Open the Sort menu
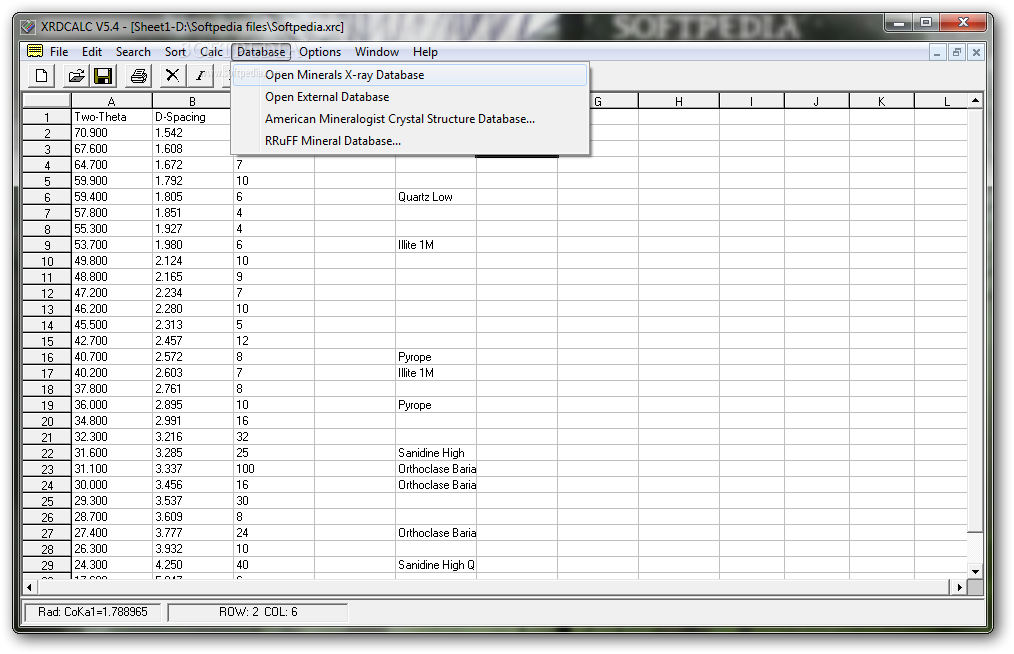This screenshot has width=1014, height=654. coord(175,52)
